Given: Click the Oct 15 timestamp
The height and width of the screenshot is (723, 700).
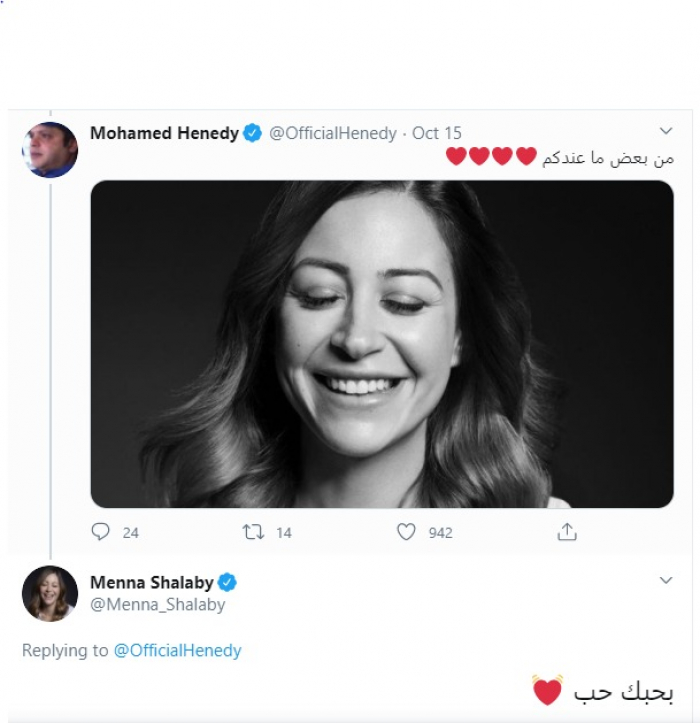Looking at the screenshot, I should click(437, 133).
